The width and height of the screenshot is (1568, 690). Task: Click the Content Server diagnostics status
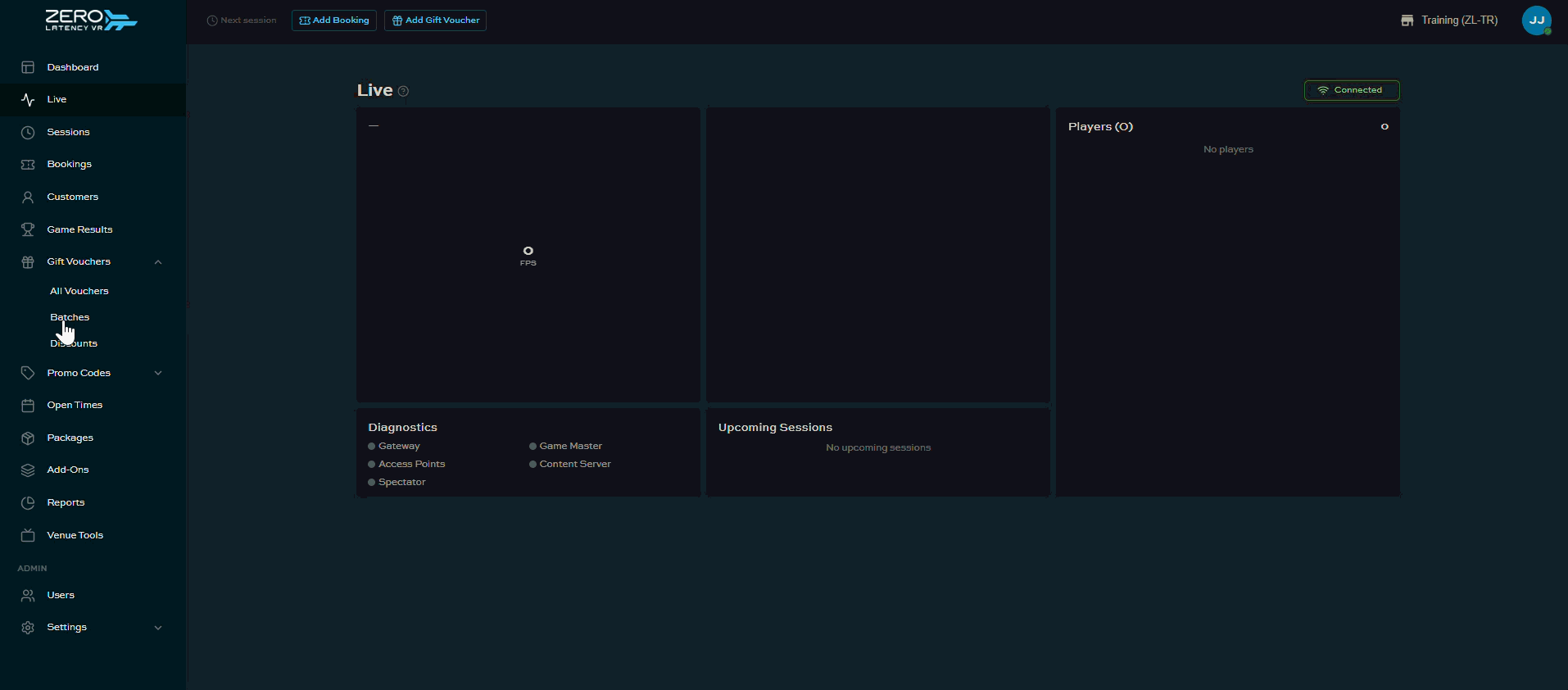pyautogui.click(x=570, y=464)
